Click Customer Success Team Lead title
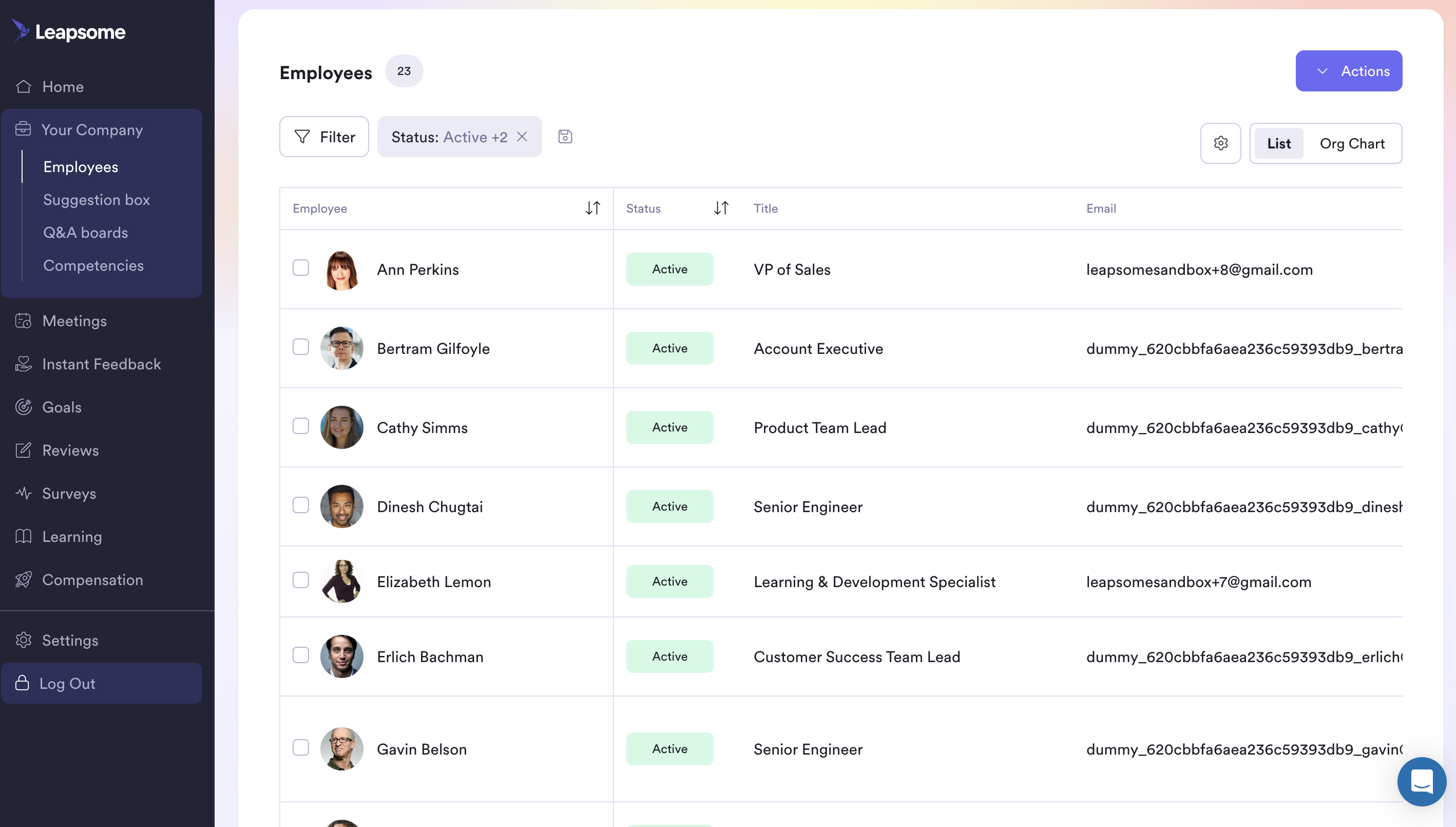The height and width of the screenshot is (827, 1456). [x=857, y=656]
